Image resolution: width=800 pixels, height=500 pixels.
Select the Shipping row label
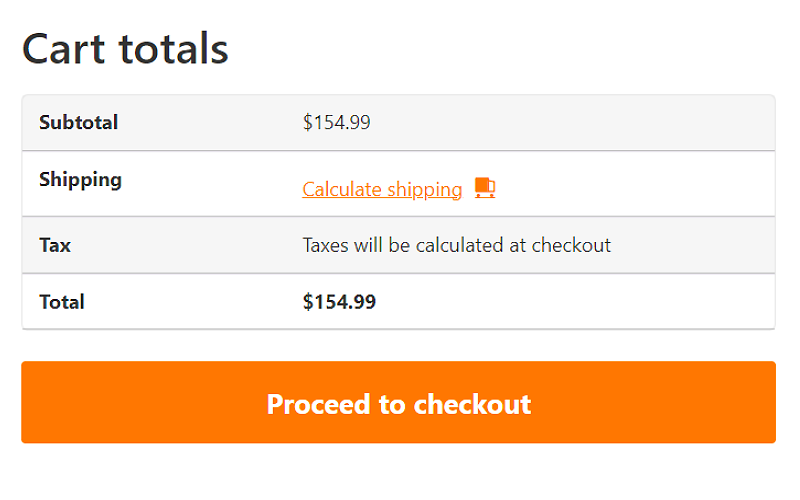point(80,180)
